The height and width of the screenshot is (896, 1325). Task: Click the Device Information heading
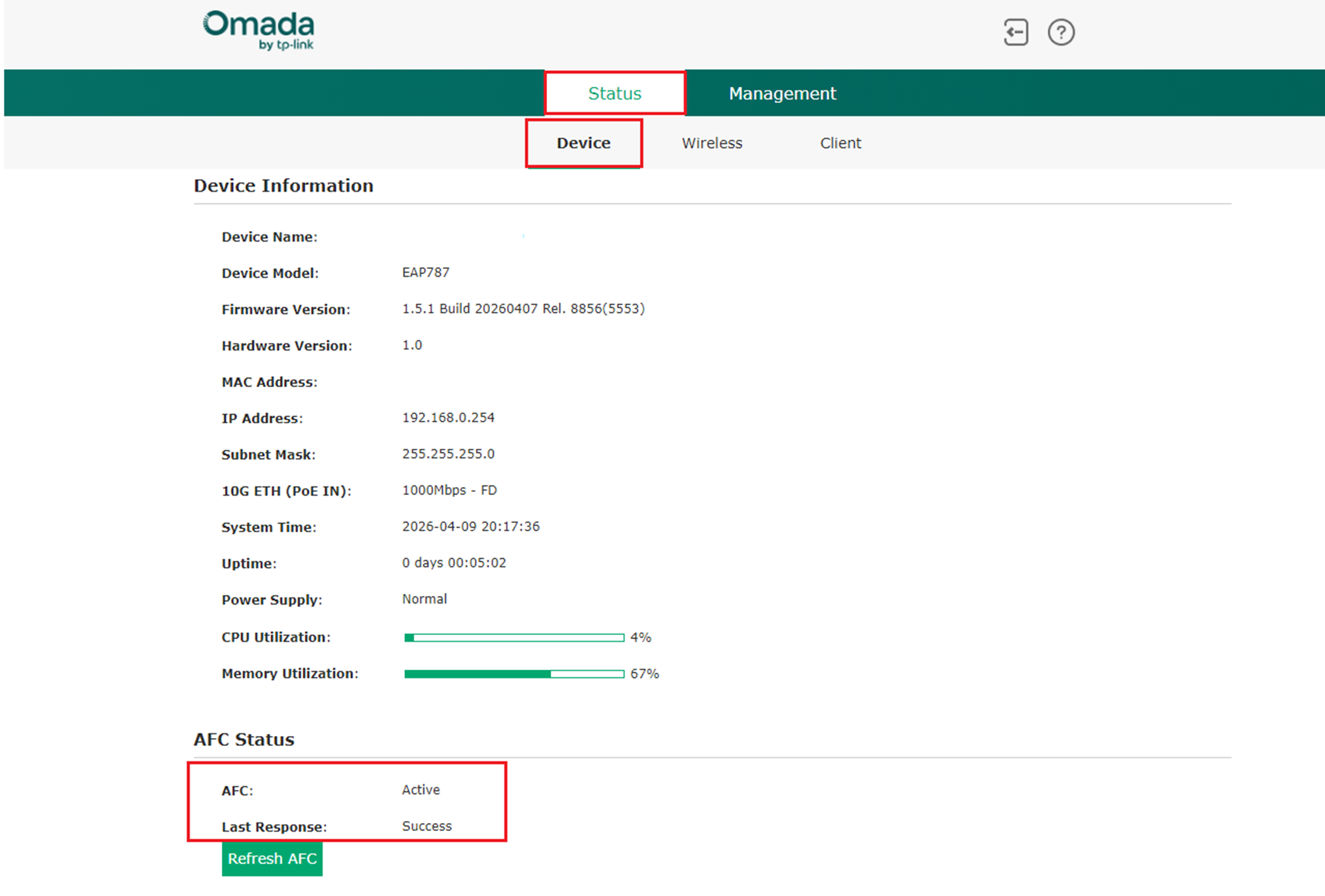pos(283,186)
